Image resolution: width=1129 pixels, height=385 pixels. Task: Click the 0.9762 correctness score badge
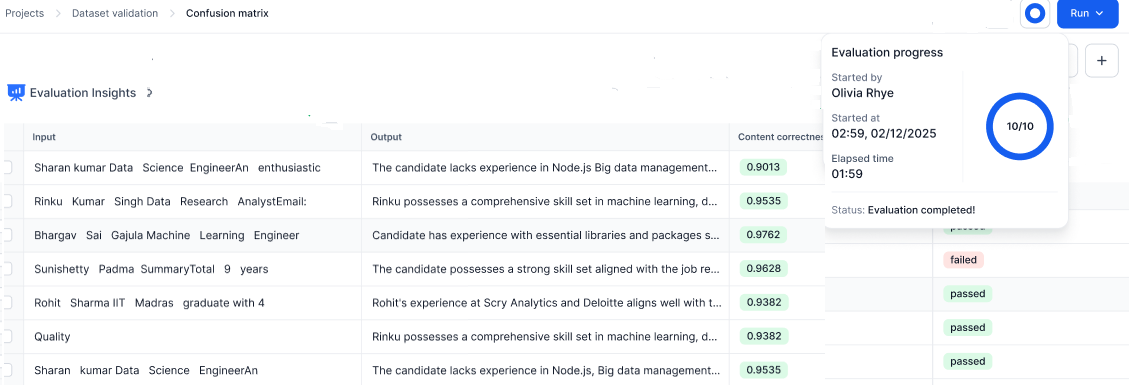coord(764,235)
